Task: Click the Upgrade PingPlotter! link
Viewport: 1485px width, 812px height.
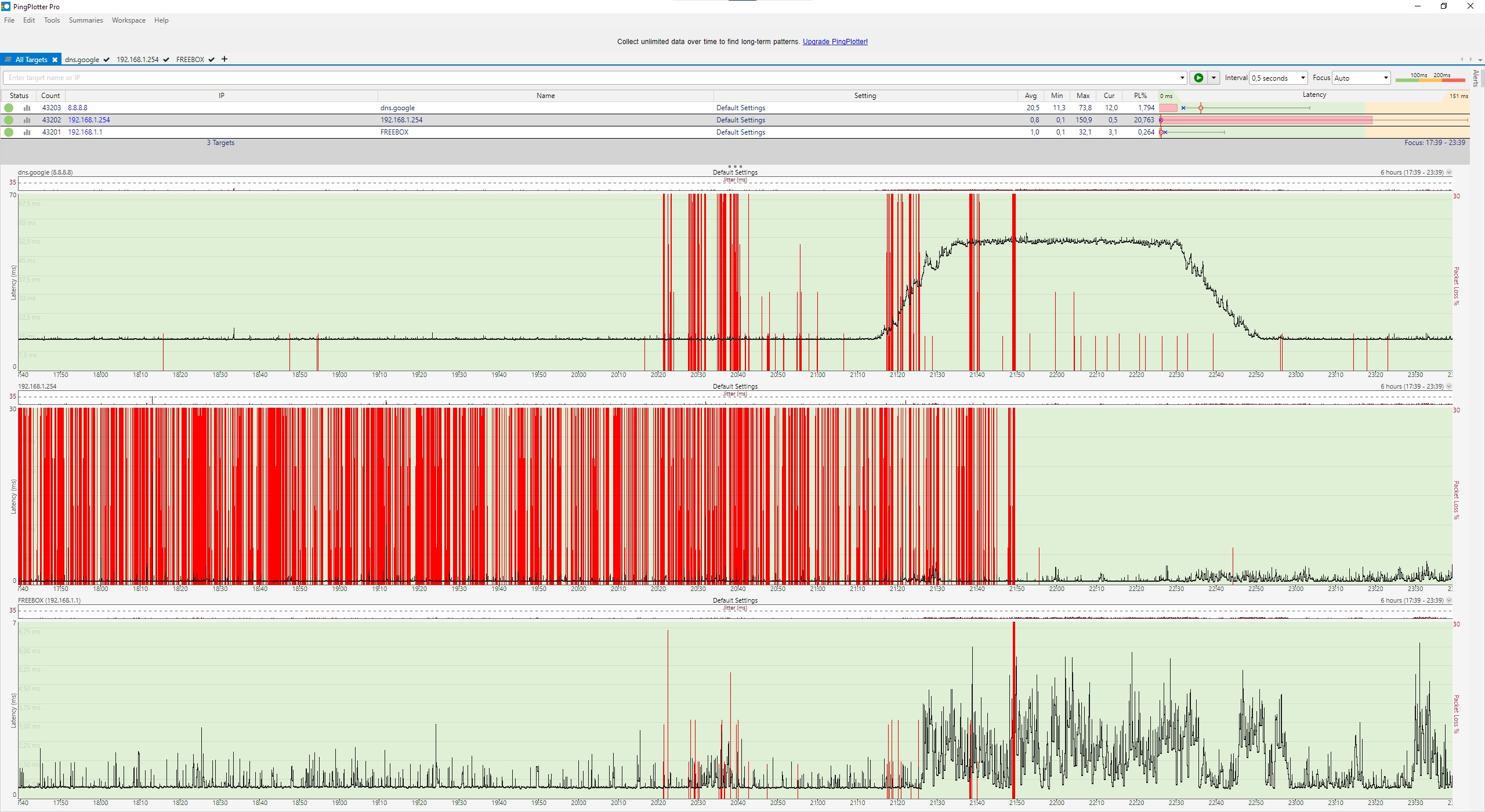Action: coord(835,42)
